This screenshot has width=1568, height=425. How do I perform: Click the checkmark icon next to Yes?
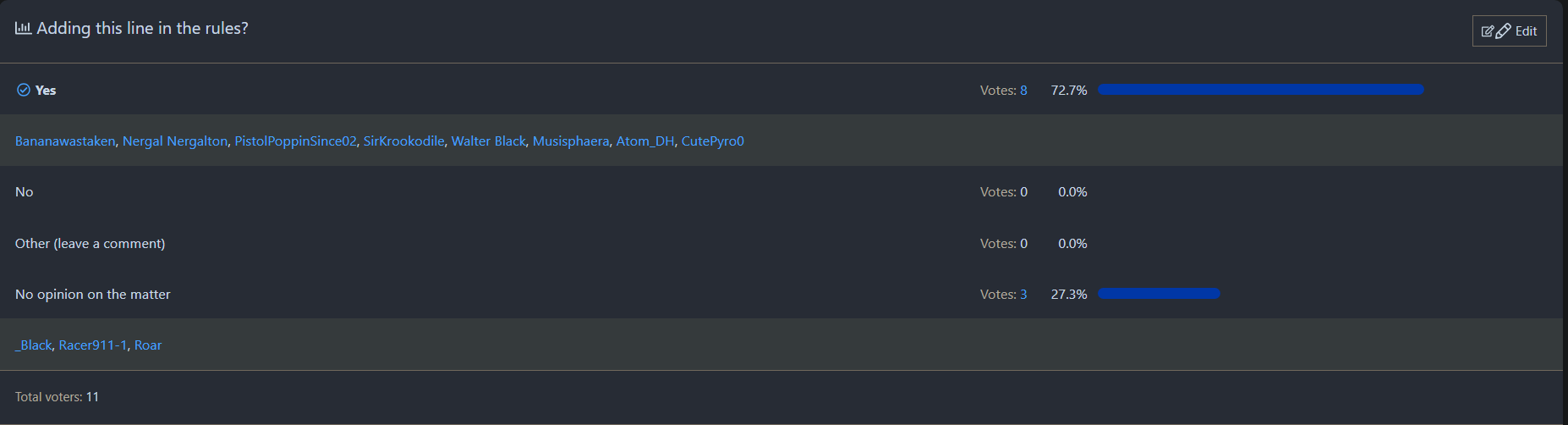[24, 91]
